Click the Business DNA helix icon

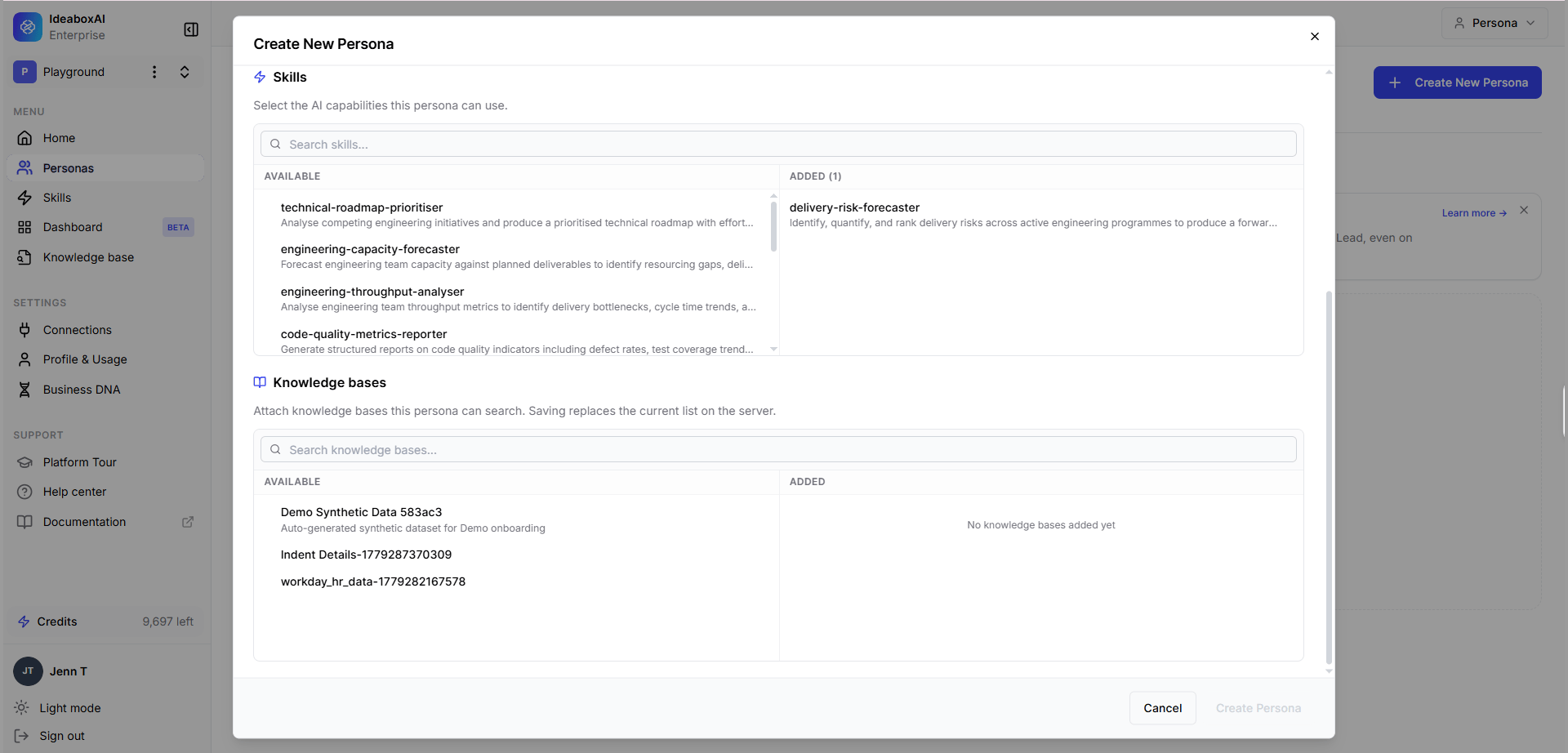click(x=24, y=390)
